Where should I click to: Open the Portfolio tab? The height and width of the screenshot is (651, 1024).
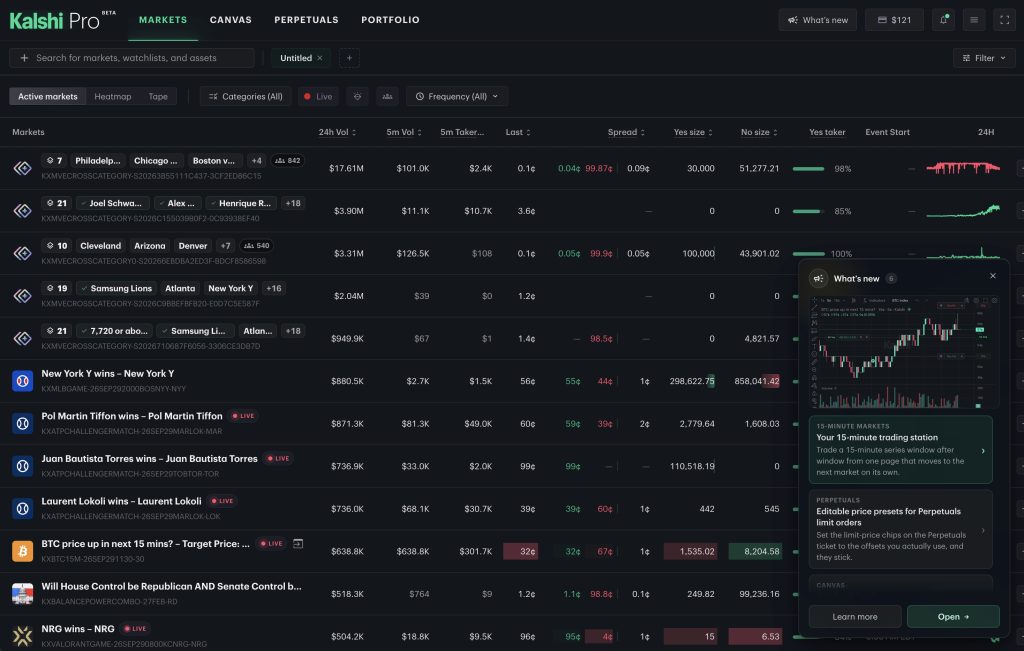391,20
